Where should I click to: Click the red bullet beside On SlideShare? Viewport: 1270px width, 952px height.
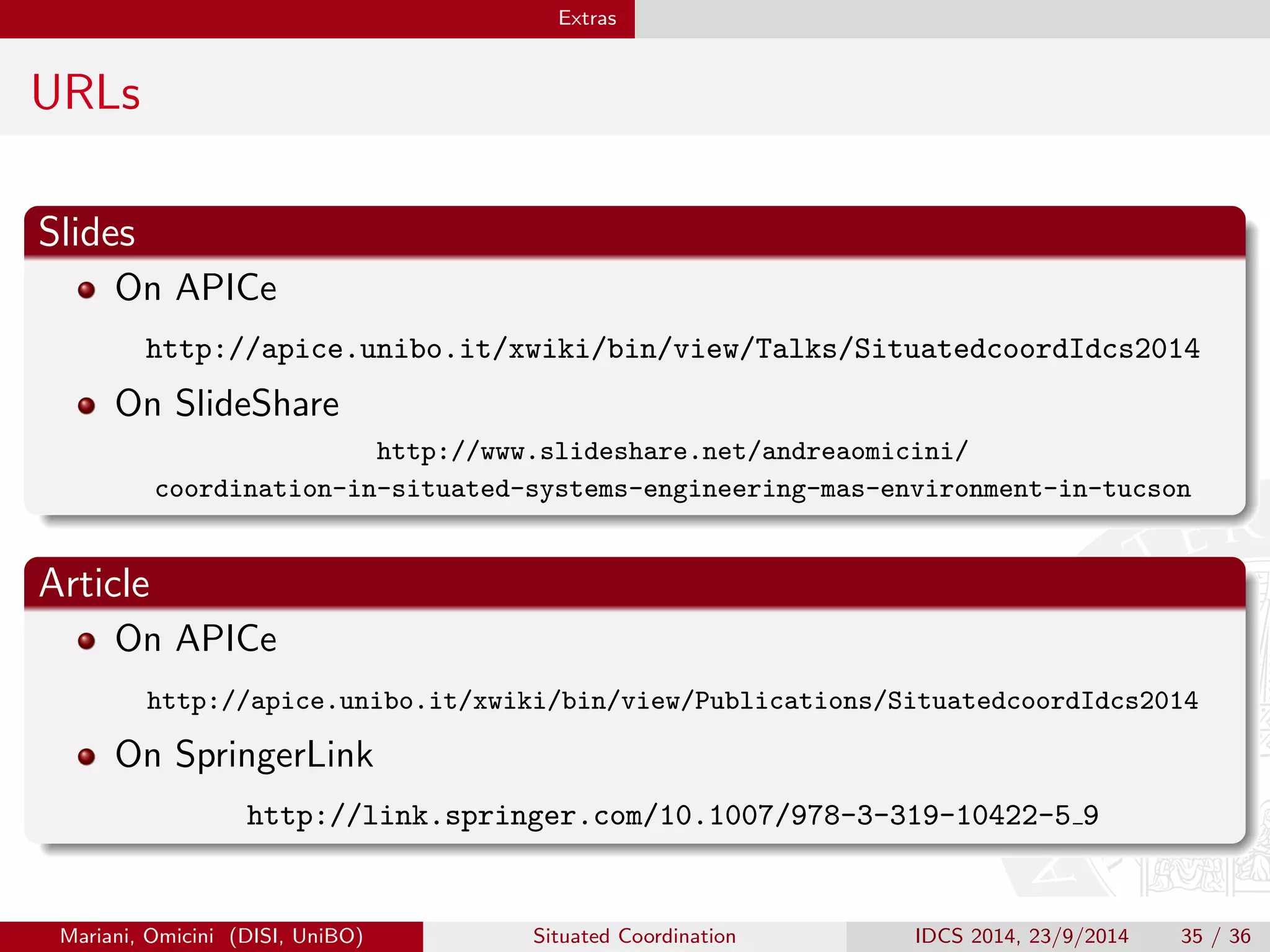tap(87, 406)
